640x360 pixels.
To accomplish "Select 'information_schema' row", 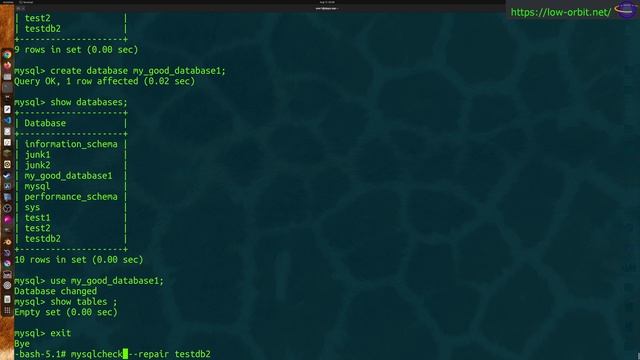I will [x=71, y=144].
